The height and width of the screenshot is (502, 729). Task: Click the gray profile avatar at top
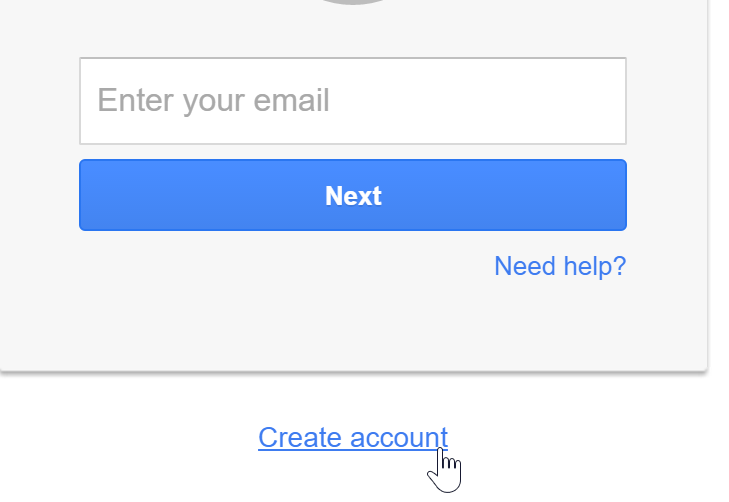coord(353,2)
